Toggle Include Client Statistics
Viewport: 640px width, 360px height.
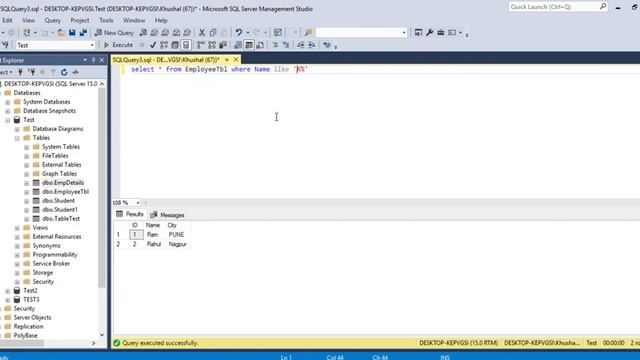coord(223,45)
